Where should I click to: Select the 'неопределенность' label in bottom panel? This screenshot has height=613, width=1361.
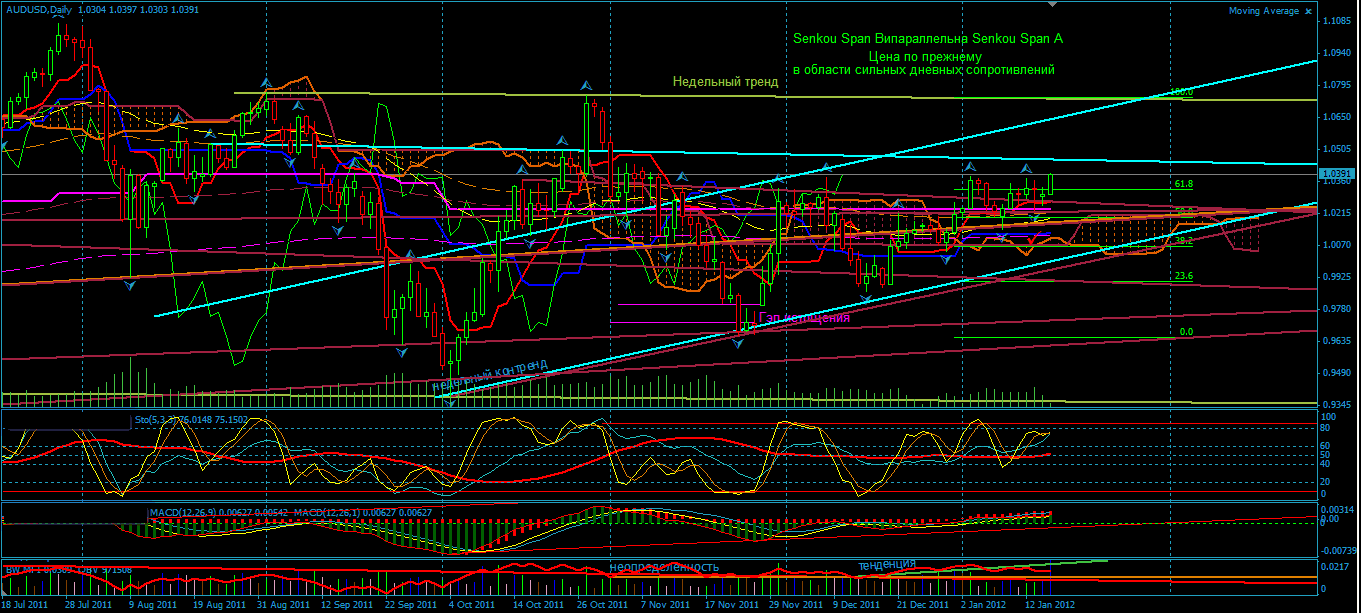click(x=664, y=567)
